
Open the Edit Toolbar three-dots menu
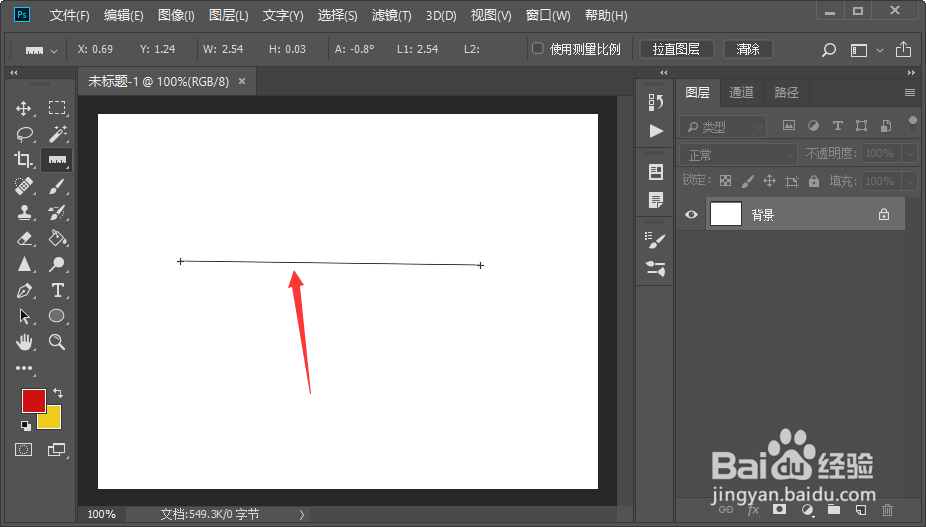[x=24, y=368]
